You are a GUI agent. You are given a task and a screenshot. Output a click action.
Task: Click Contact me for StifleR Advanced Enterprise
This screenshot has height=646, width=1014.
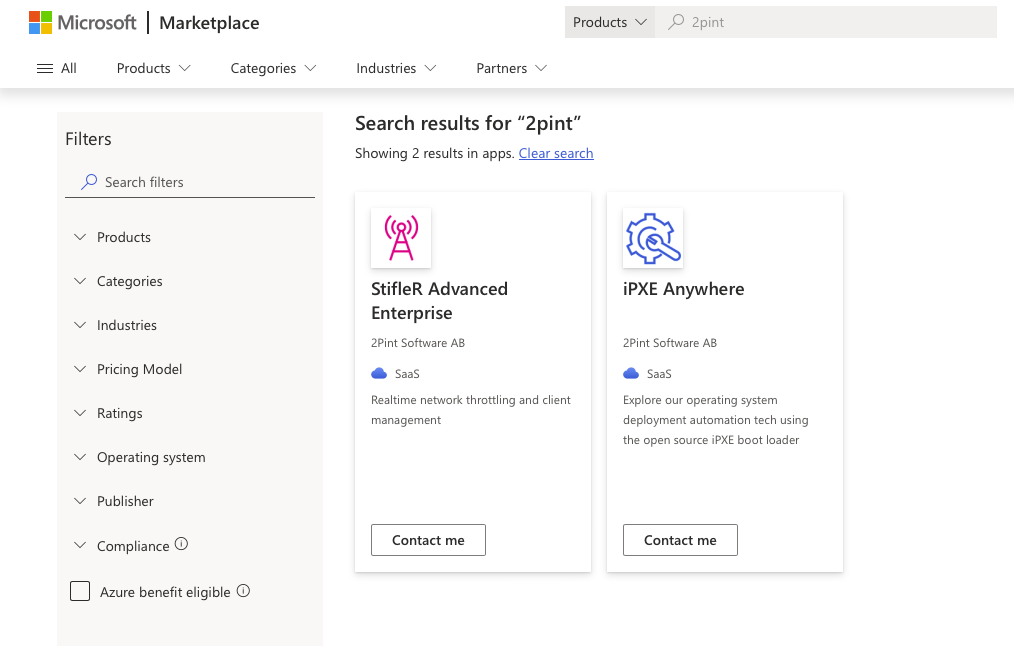tap(428, 540)
